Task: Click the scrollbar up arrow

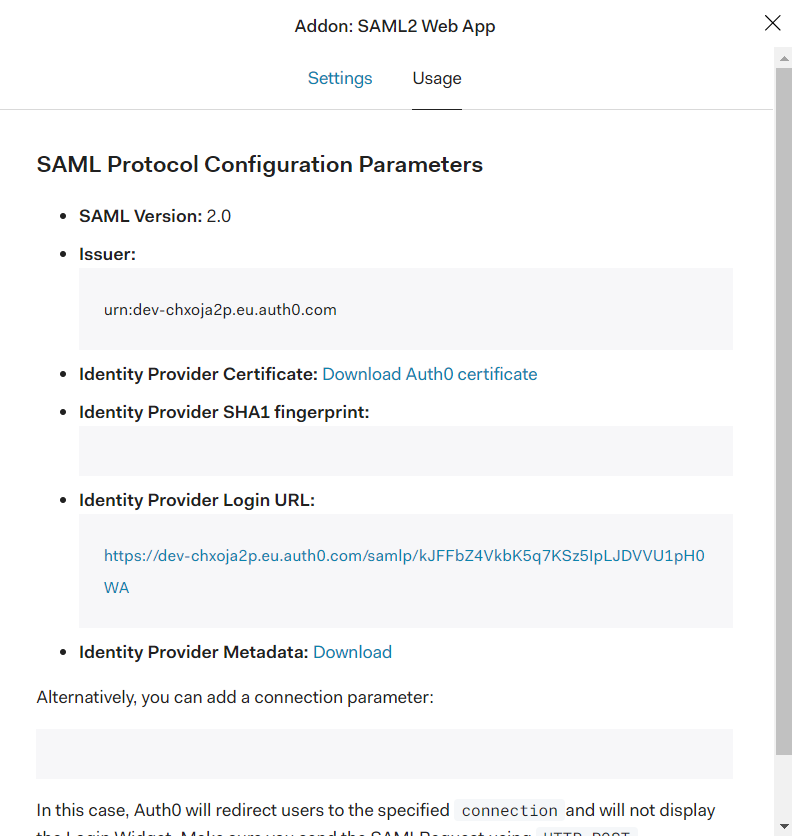Action: pyautogui.click(x=783, y=58)
